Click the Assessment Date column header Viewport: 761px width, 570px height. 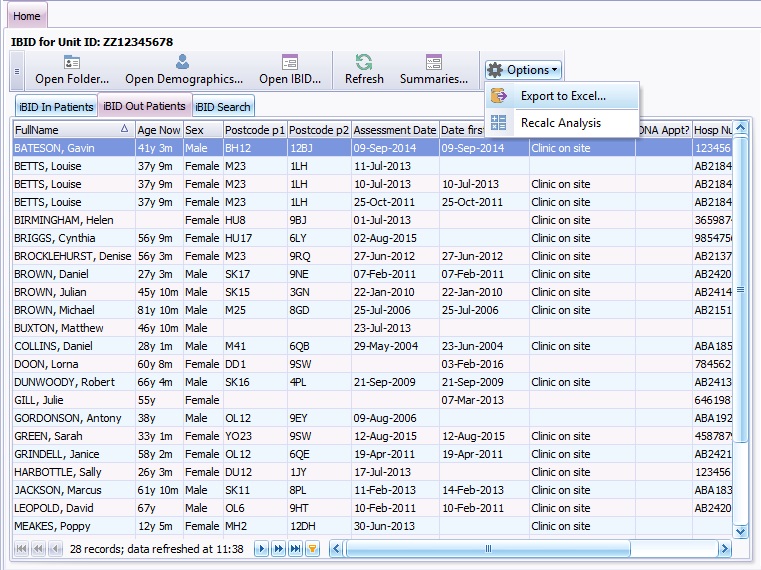pos(395,130)
